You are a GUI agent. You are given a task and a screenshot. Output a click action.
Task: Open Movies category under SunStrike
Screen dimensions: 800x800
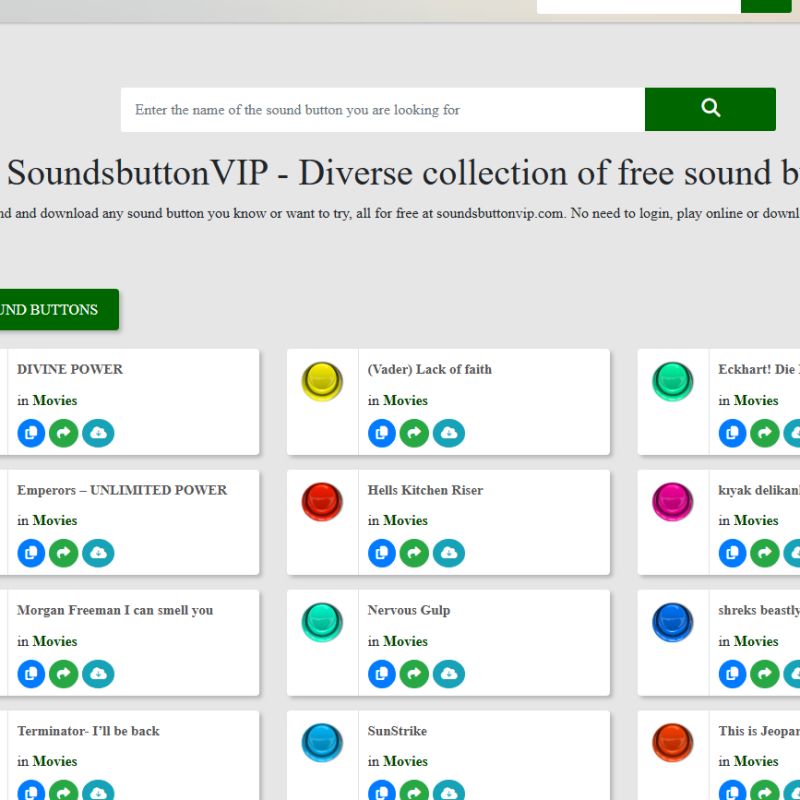(405, 761)
